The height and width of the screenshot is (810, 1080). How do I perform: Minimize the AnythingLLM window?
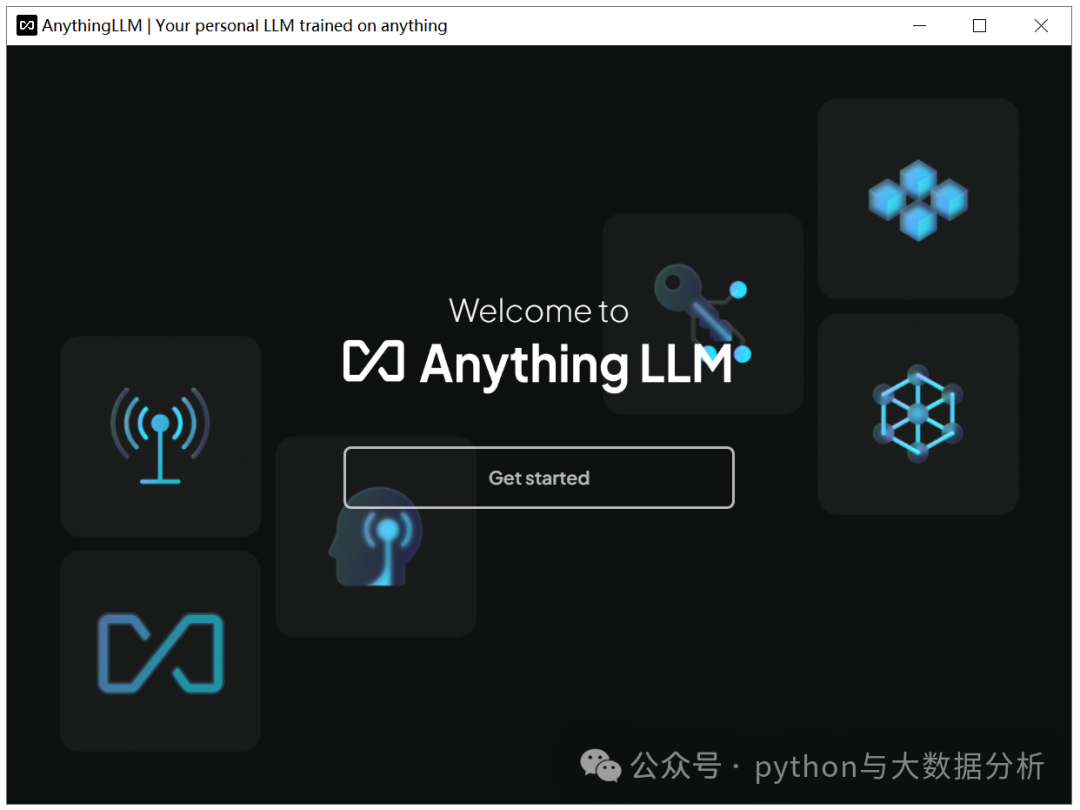[x=920, y=26]
